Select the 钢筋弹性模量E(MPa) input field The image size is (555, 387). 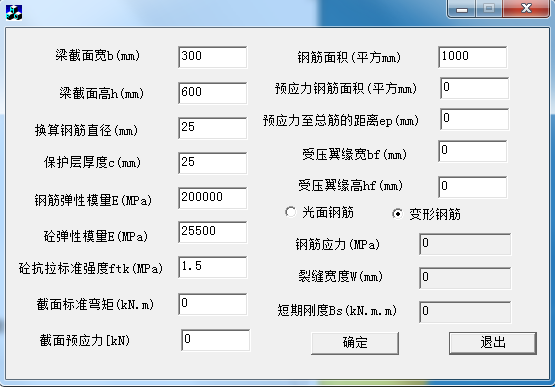click(213, 198)
